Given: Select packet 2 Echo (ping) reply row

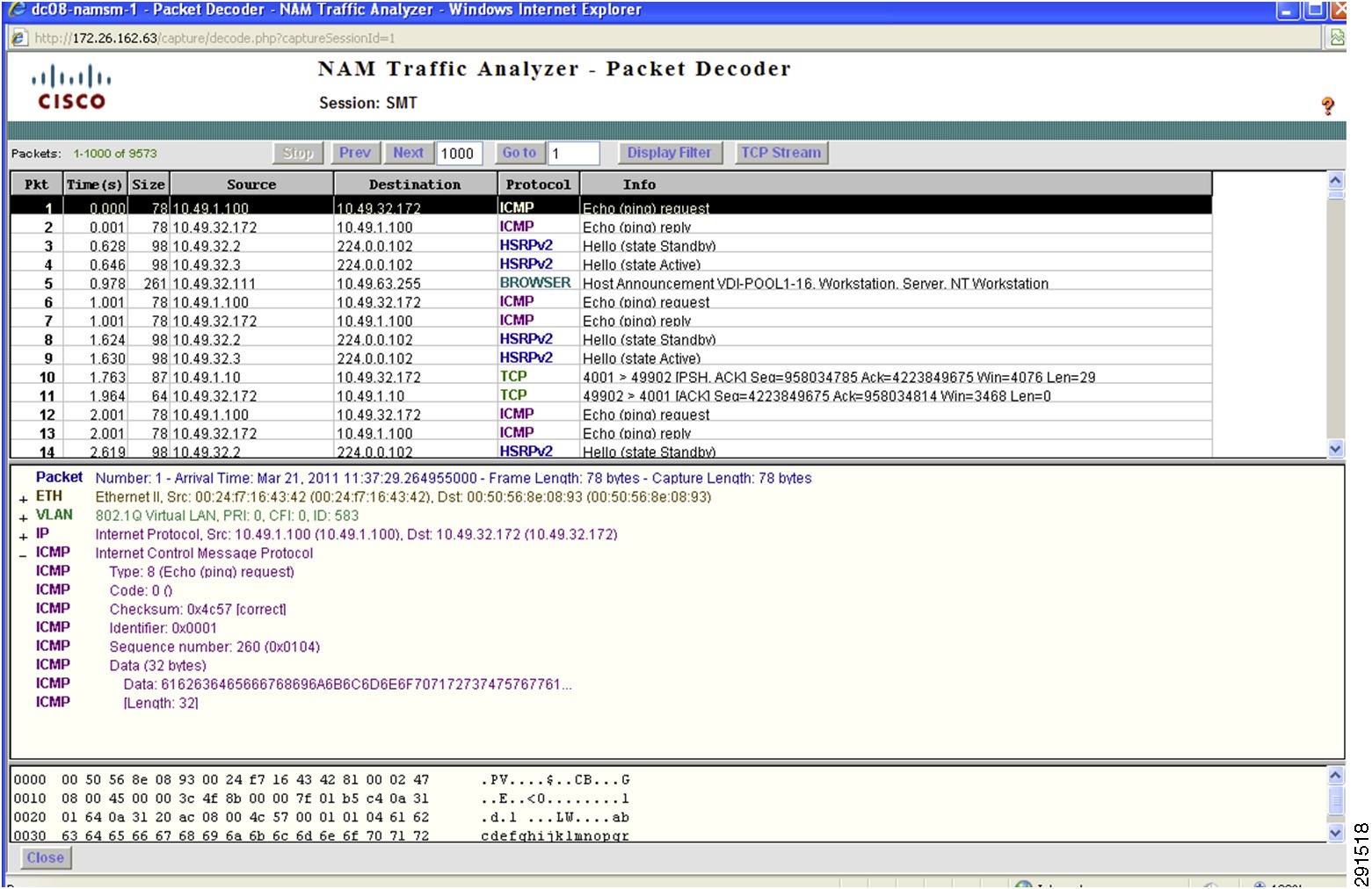Looking at the screenshot, I should (611, 227).
